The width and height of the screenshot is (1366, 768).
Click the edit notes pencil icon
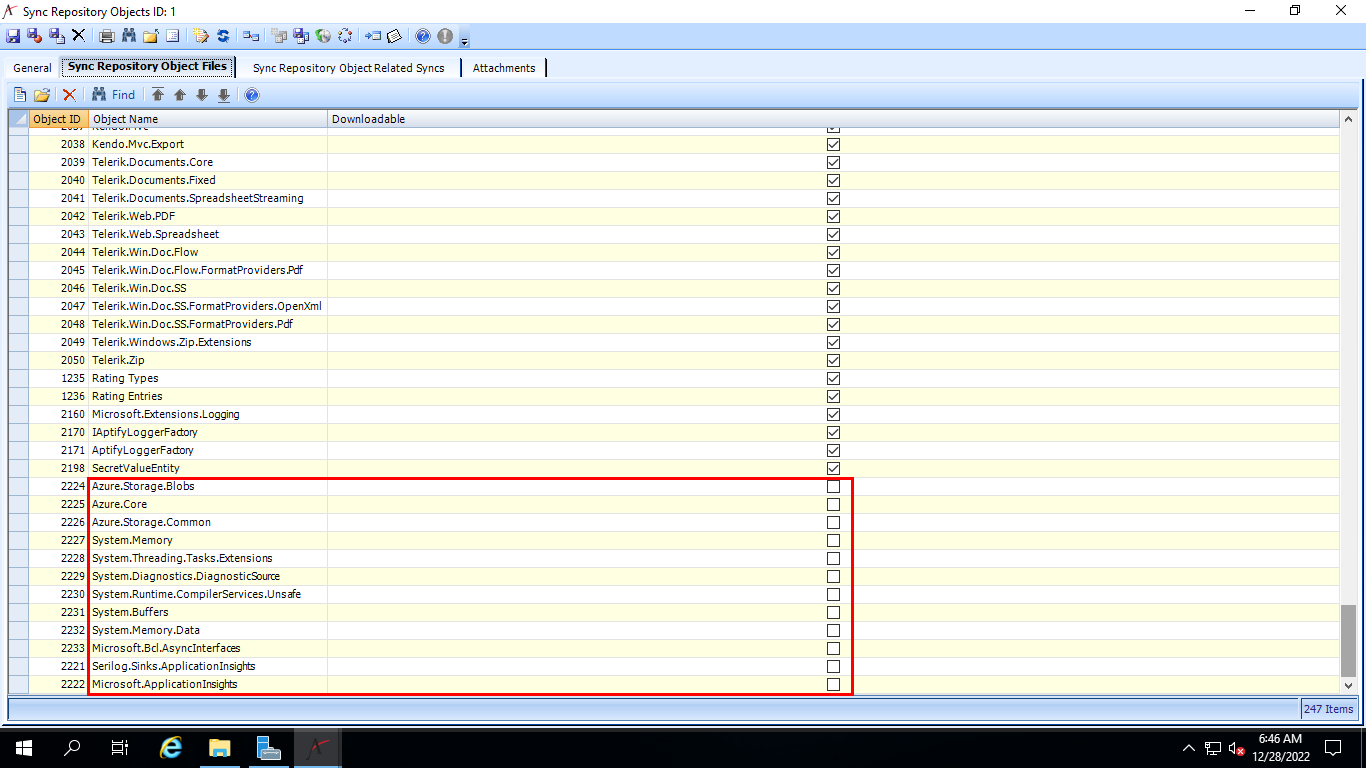201,36
